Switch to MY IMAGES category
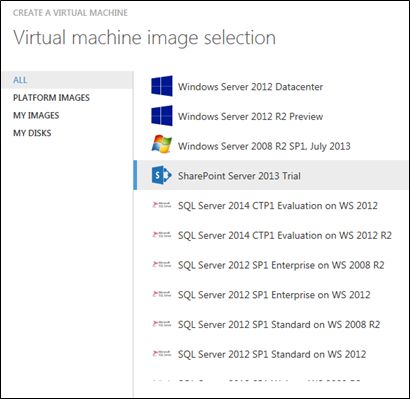This screenshot has height=399, width=410. [36, 115]
